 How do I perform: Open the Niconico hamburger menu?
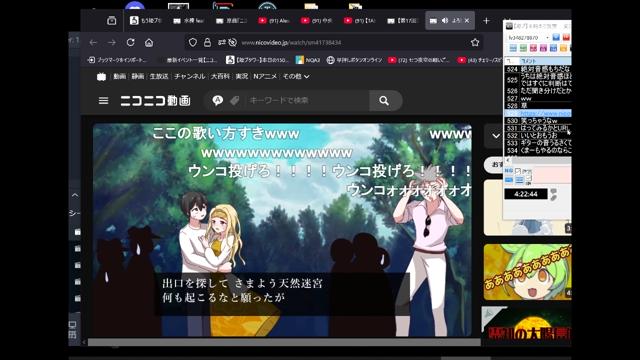tap(103, 100)
